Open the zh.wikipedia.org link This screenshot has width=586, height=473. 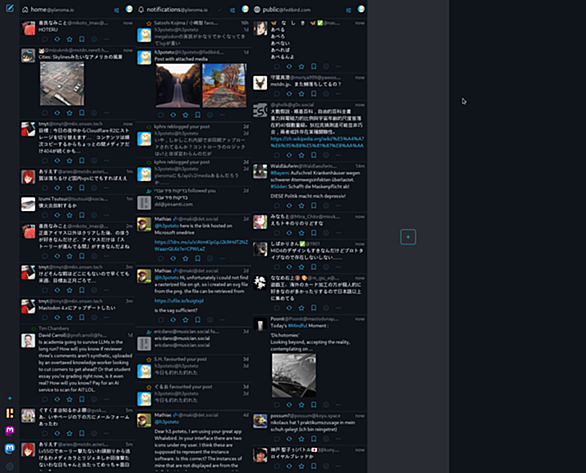coord(317,142)
